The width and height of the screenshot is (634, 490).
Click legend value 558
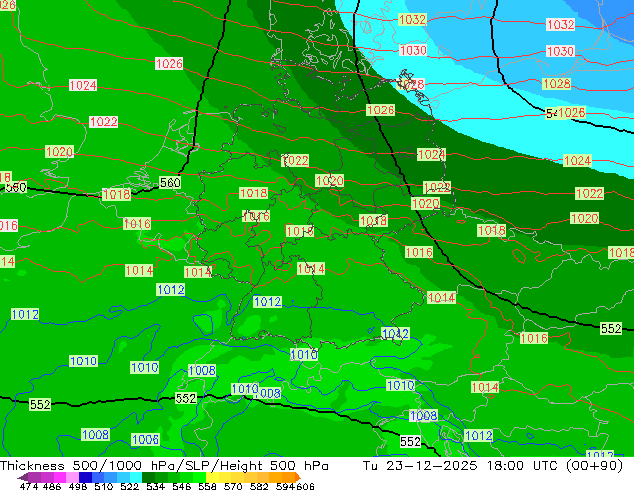click(207, 486)
